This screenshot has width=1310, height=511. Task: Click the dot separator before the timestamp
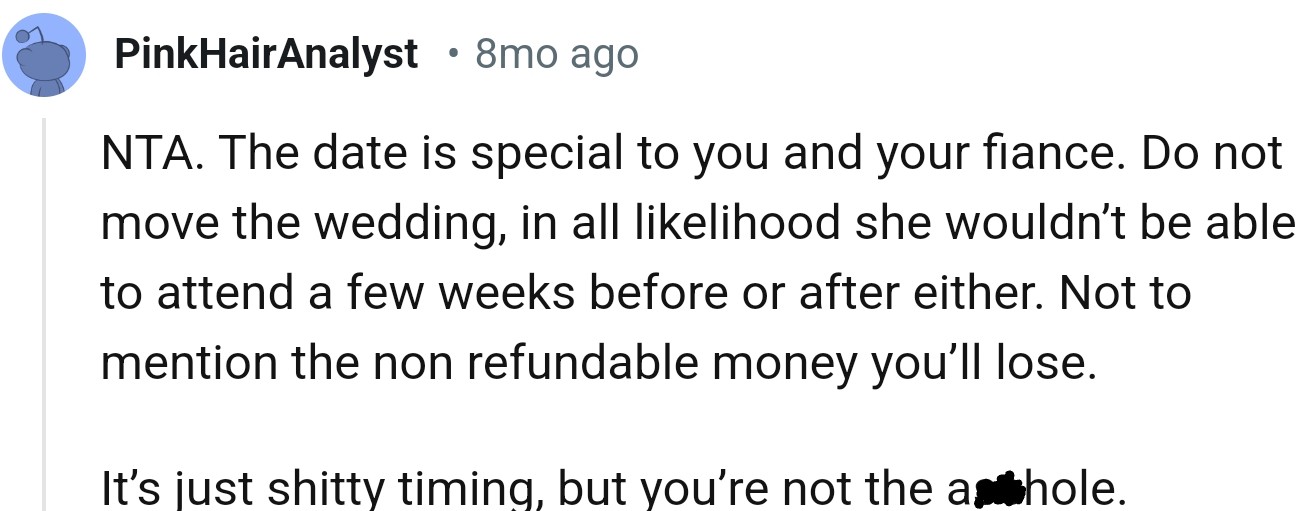click(454, 52)
